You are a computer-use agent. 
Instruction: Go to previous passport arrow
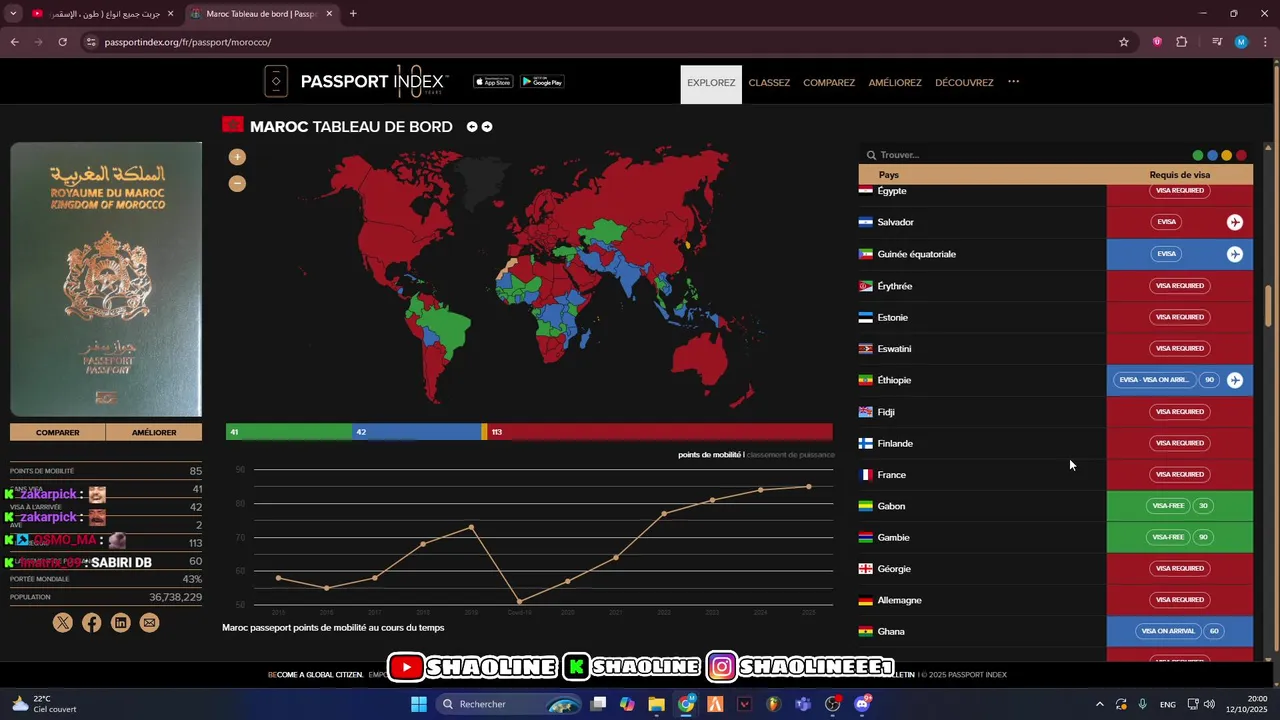(x=472, y=127)
